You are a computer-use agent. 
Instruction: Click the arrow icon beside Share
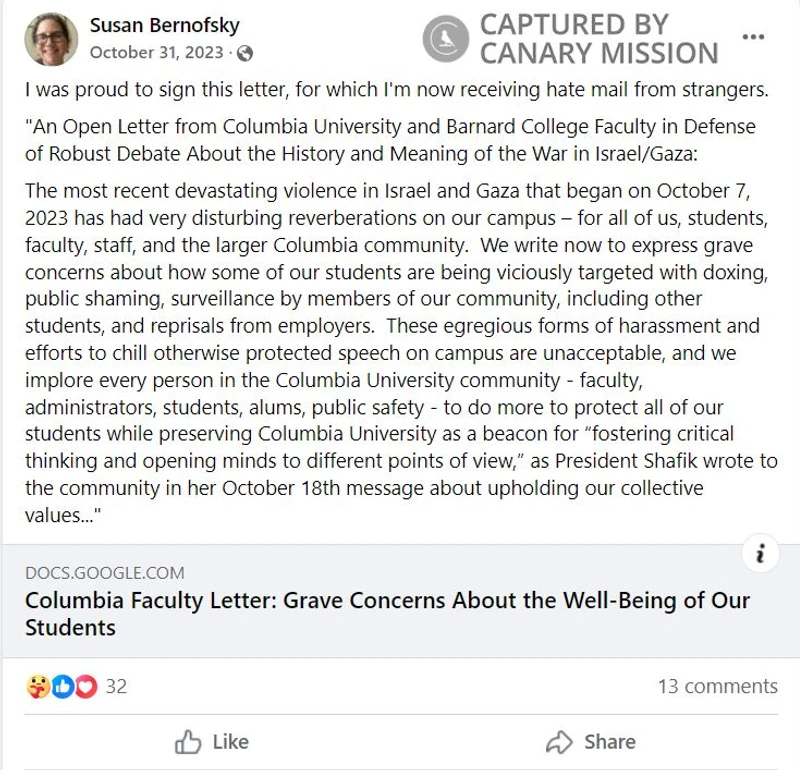[559, 742]
